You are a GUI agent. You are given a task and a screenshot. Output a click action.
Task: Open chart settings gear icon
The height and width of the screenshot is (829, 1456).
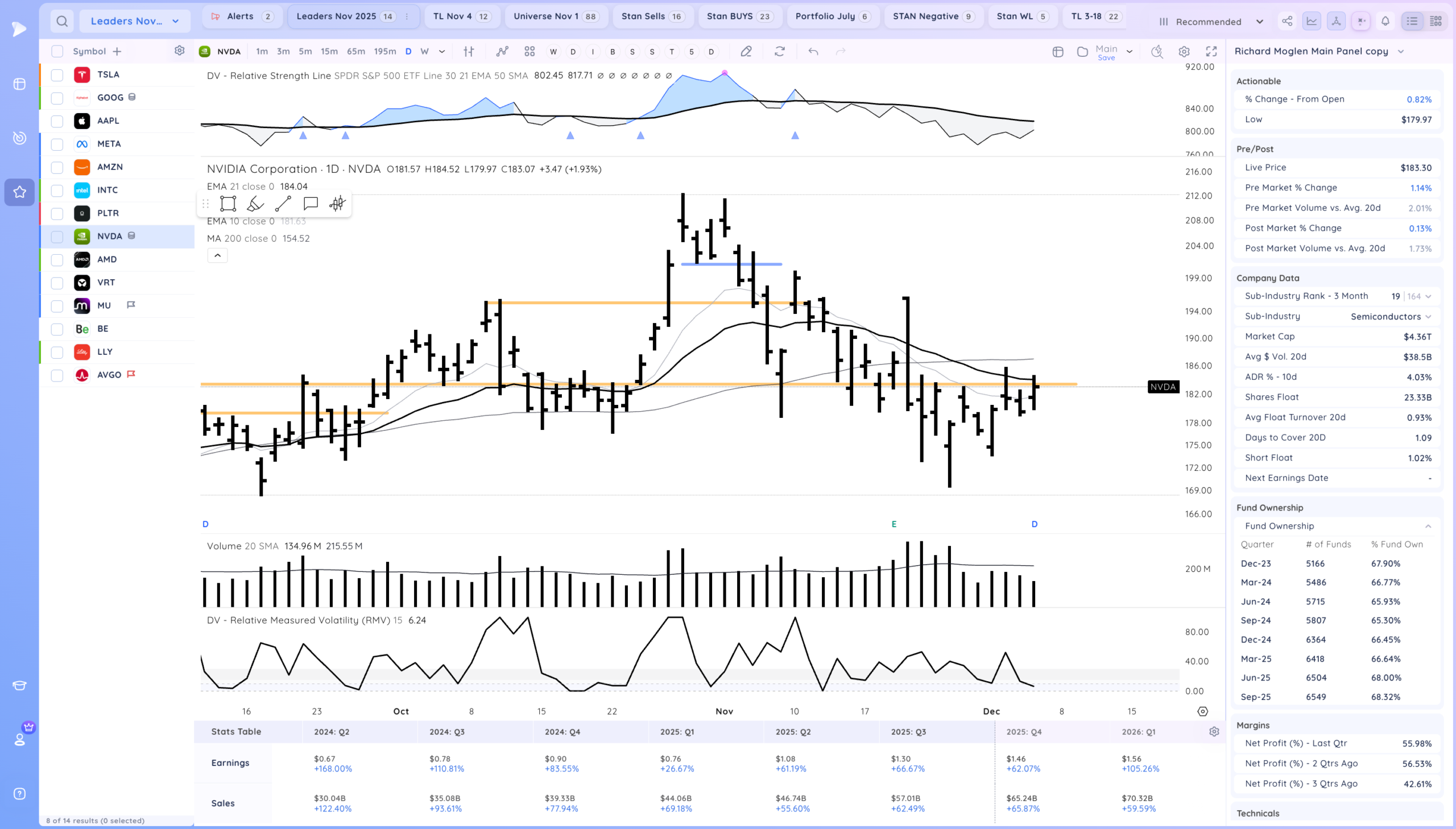click(1184, 52)
